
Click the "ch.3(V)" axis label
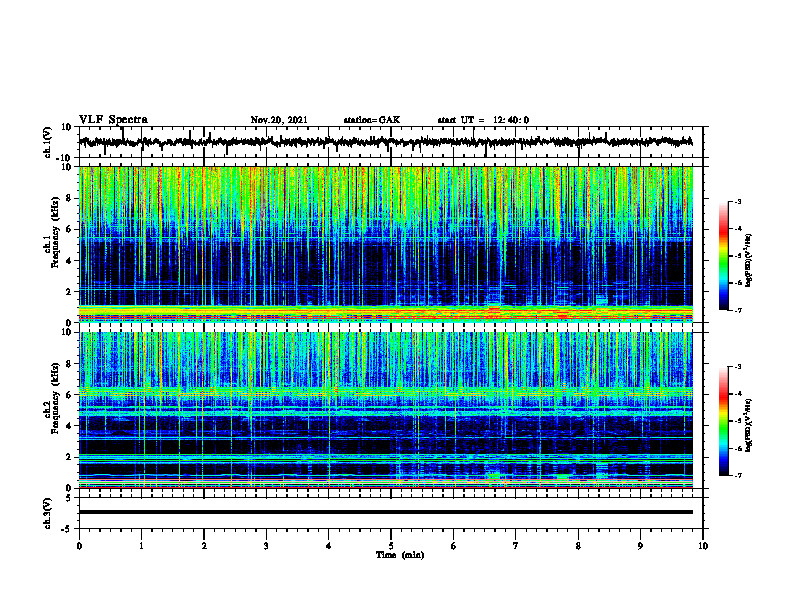pyautogui.click(x=48, y=513)
